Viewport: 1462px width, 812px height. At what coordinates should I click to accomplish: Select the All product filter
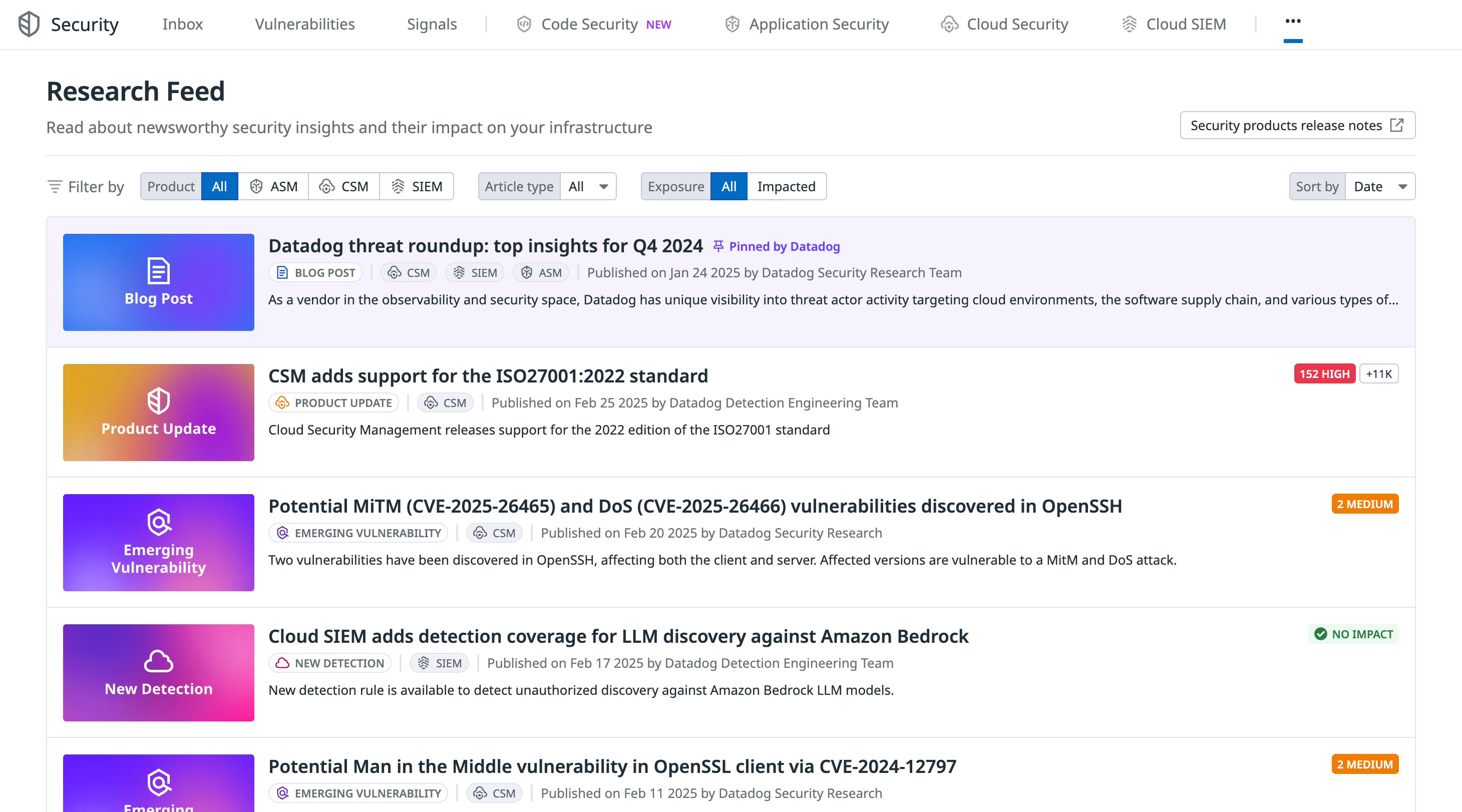[x=219, y=187]
